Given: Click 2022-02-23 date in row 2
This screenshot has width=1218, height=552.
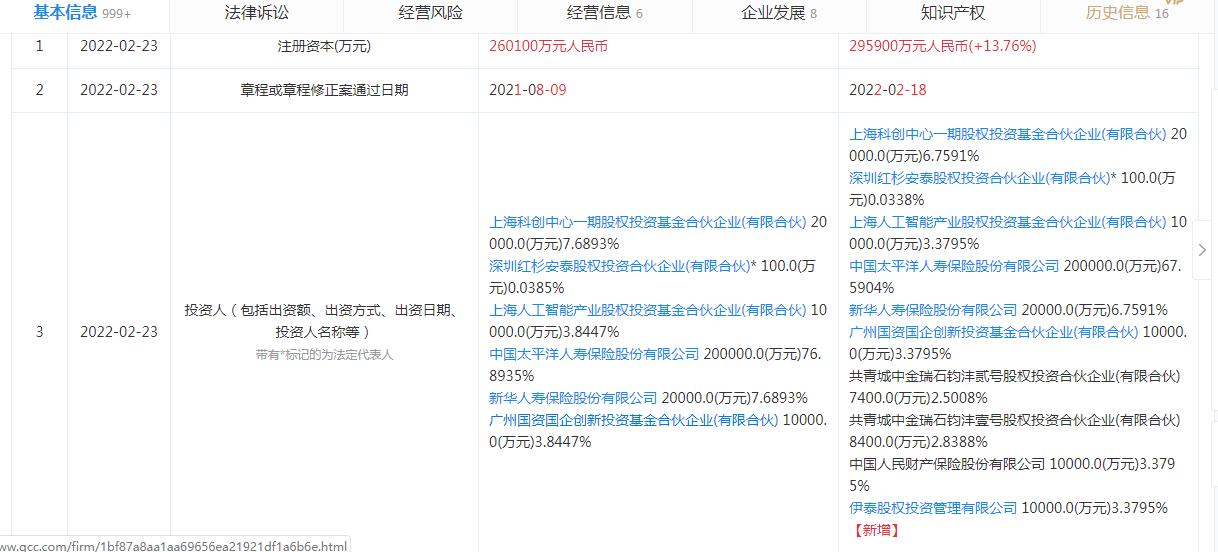Looking at the screenshot, I should pyautogui.click(x=119, y=90).
